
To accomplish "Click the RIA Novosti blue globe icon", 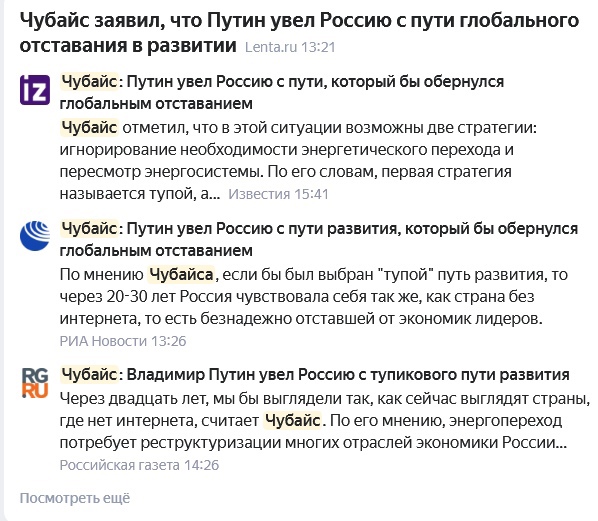I will point(35,236).
